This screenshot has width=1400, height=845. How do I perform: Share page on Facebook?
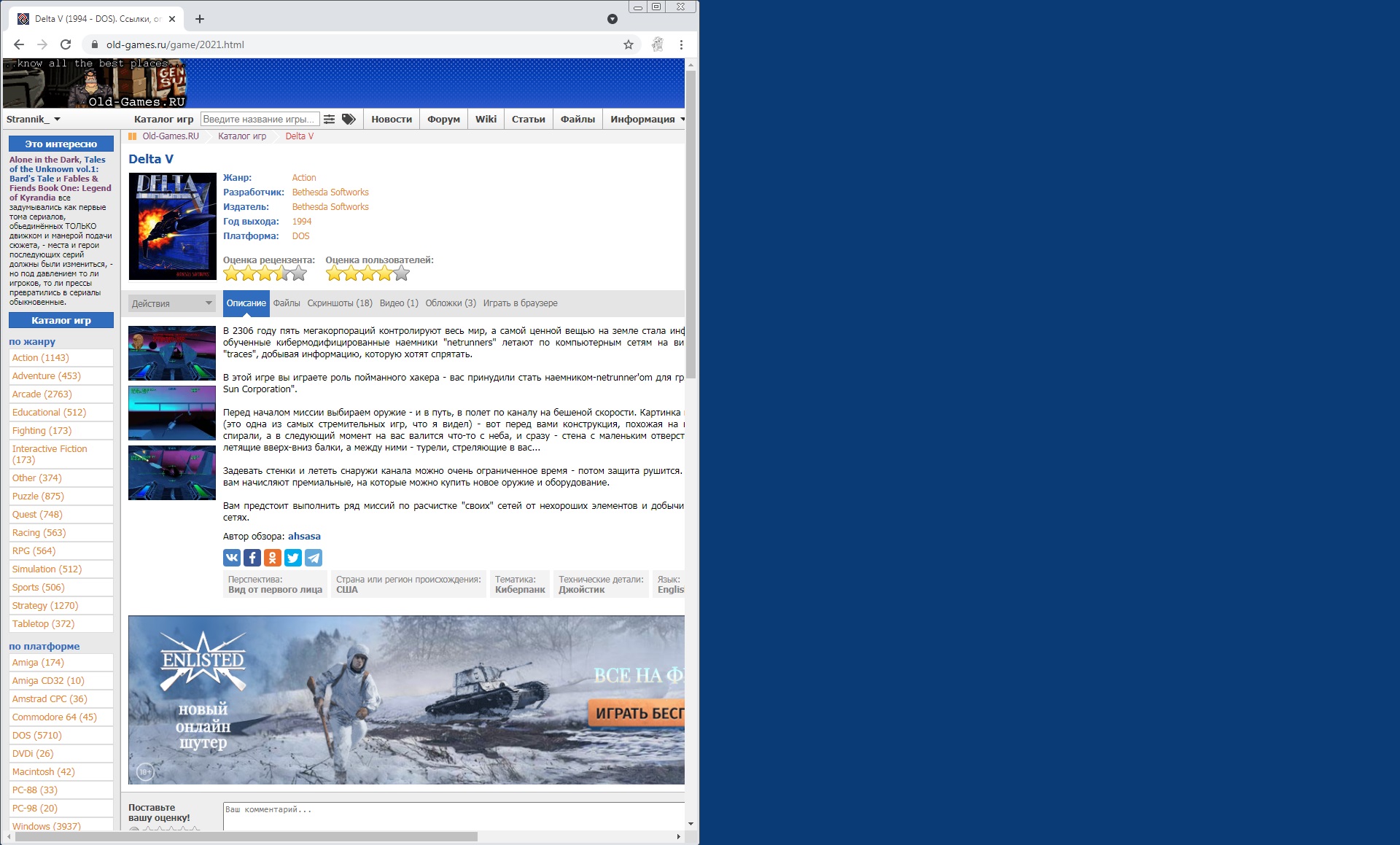[252, 558]
